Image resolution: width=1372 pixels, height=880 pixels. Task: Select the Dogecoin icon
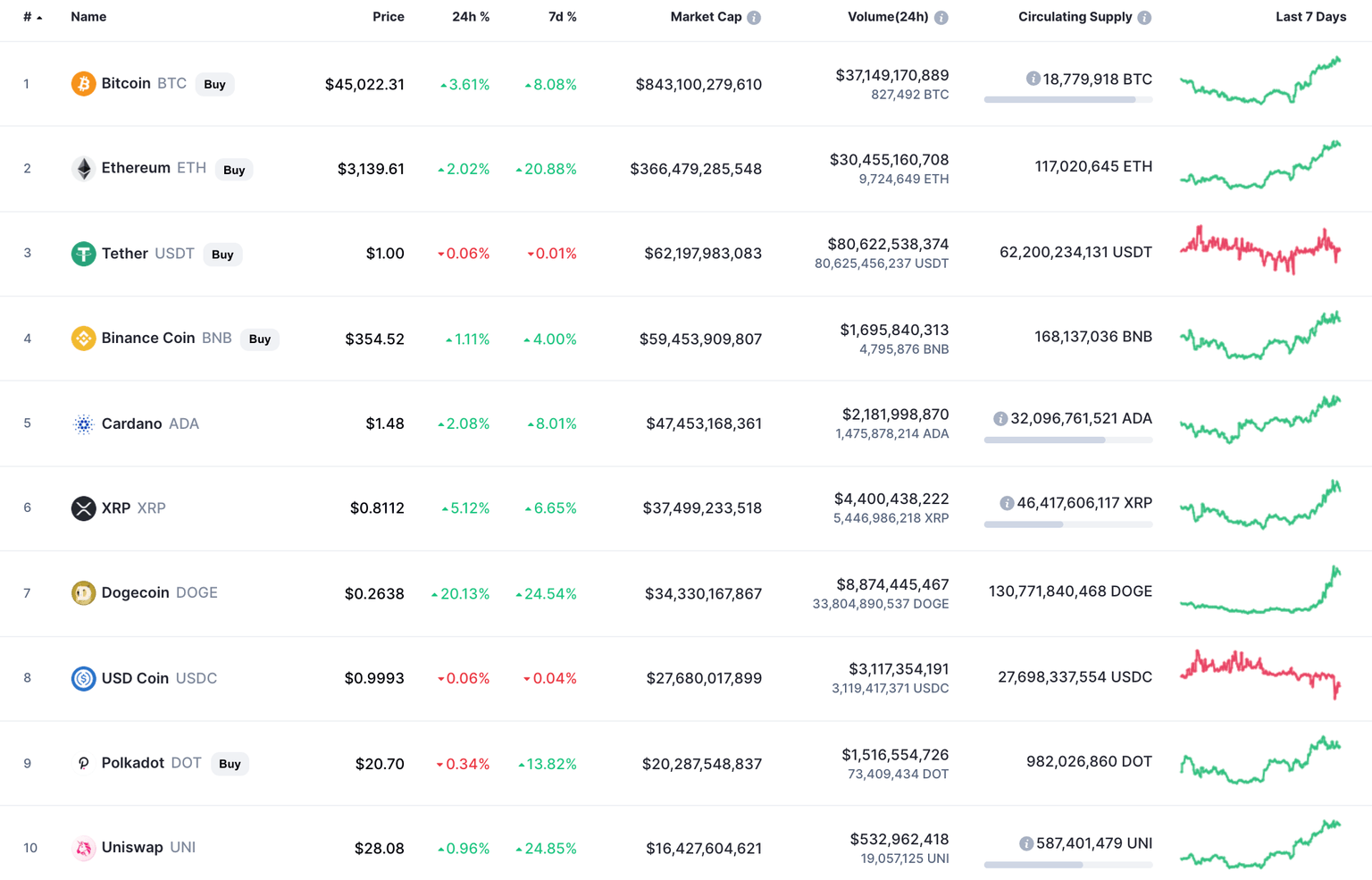click(83, 592)
